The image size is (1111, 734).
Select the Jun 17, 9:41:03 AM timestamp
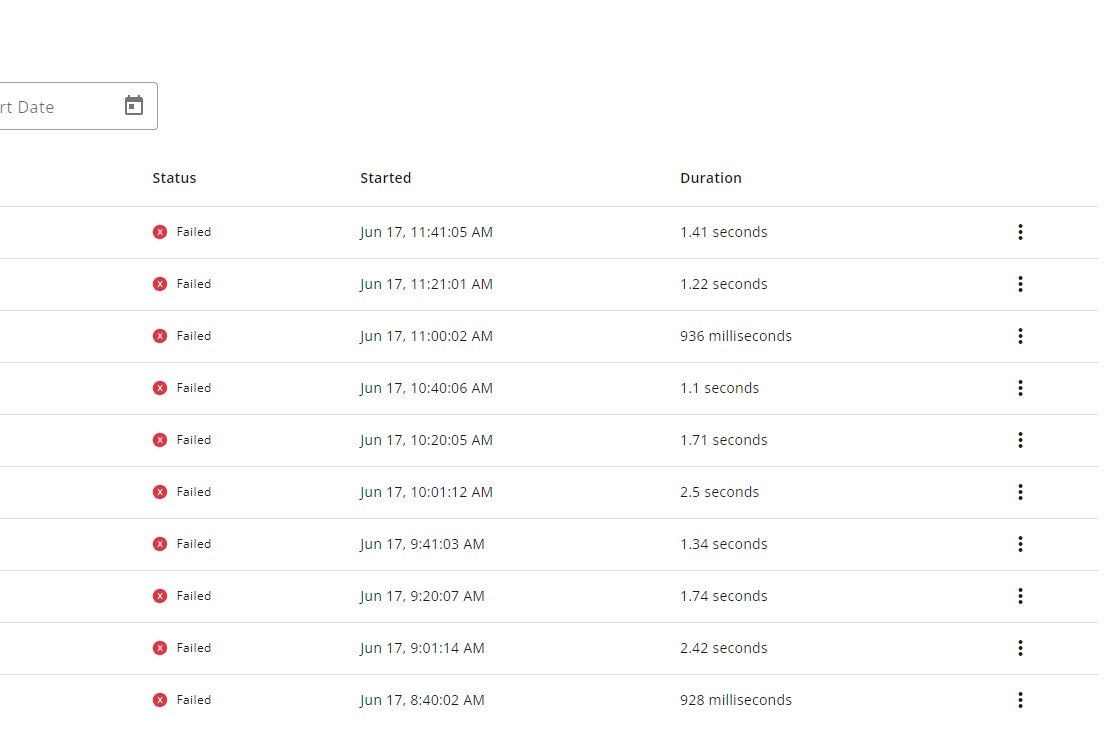422,544
